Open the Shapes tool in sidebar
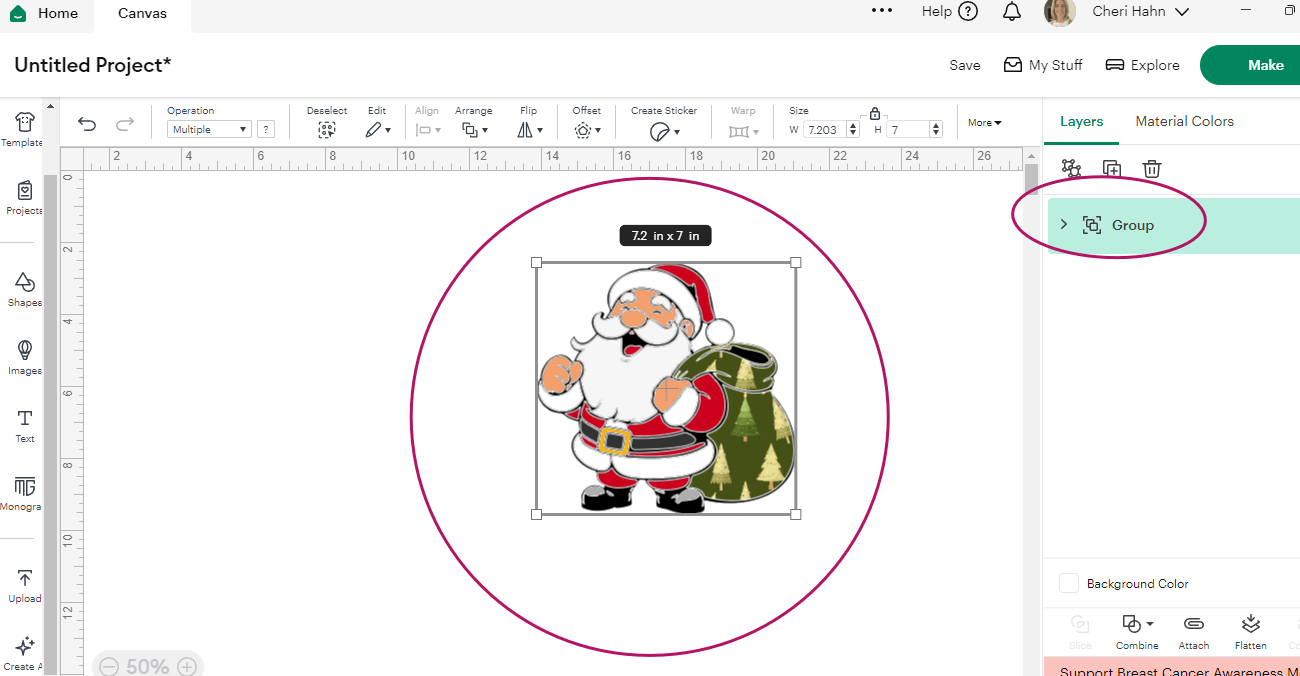 pos(24,287)
